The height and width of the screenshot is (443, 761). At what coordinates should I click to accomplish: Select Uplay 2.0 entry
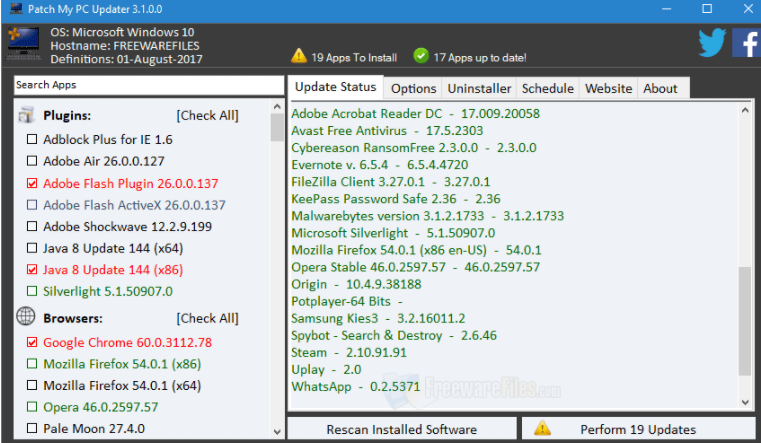click(326, 369)
